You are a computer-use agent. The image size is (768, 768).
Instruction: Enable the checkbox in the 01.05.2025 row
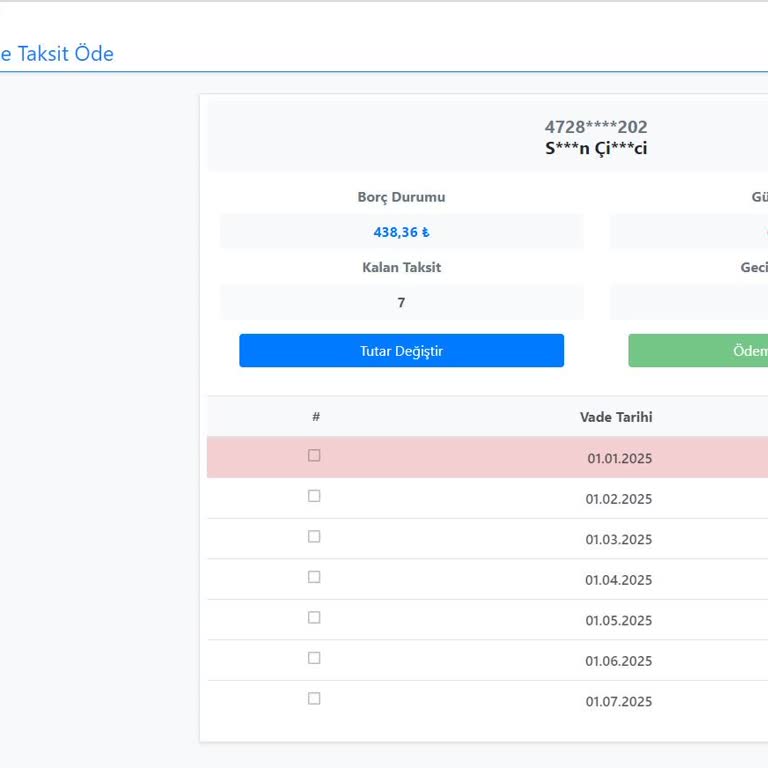click(x=314, y=618)
